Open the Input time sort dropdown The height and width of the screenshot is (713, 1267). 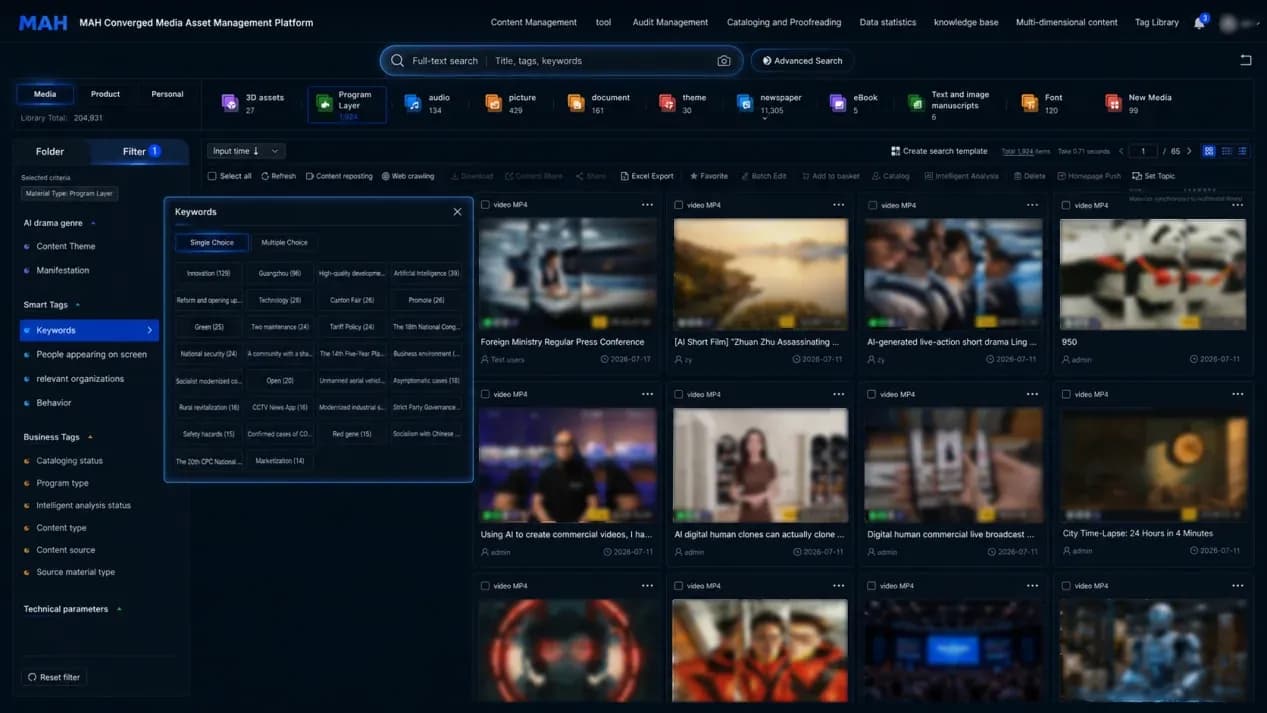coord(246,151)
